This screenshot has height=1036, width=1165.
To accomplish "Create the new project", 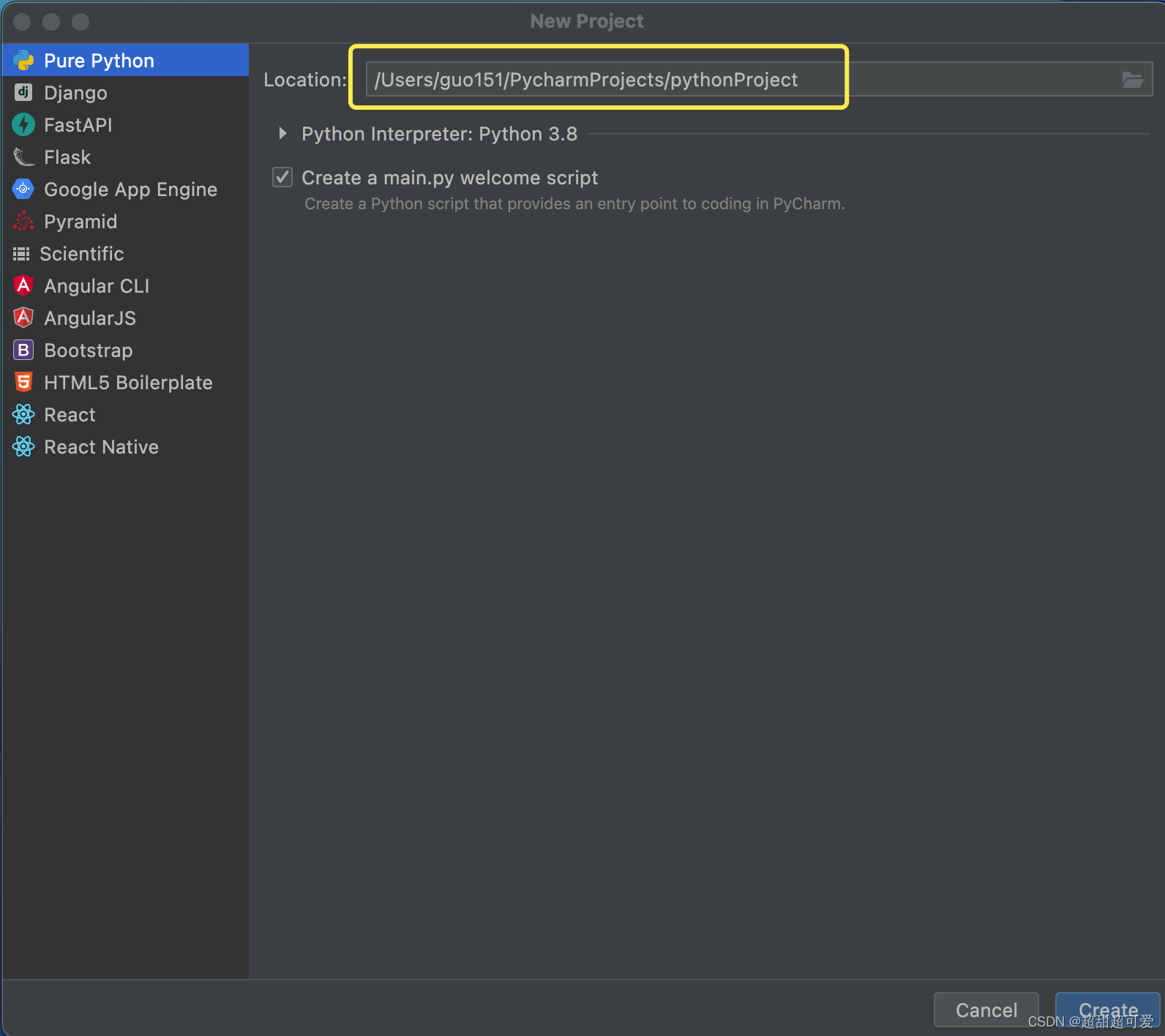I will point(1107,1010).
